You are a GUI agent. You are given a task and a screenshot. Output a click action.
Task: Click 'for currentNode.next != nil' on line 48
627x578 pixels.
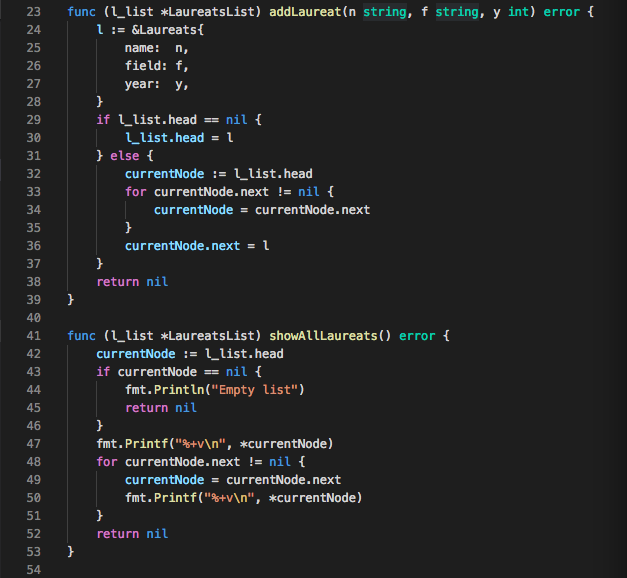pyautogui.click(x=194, y=462)
